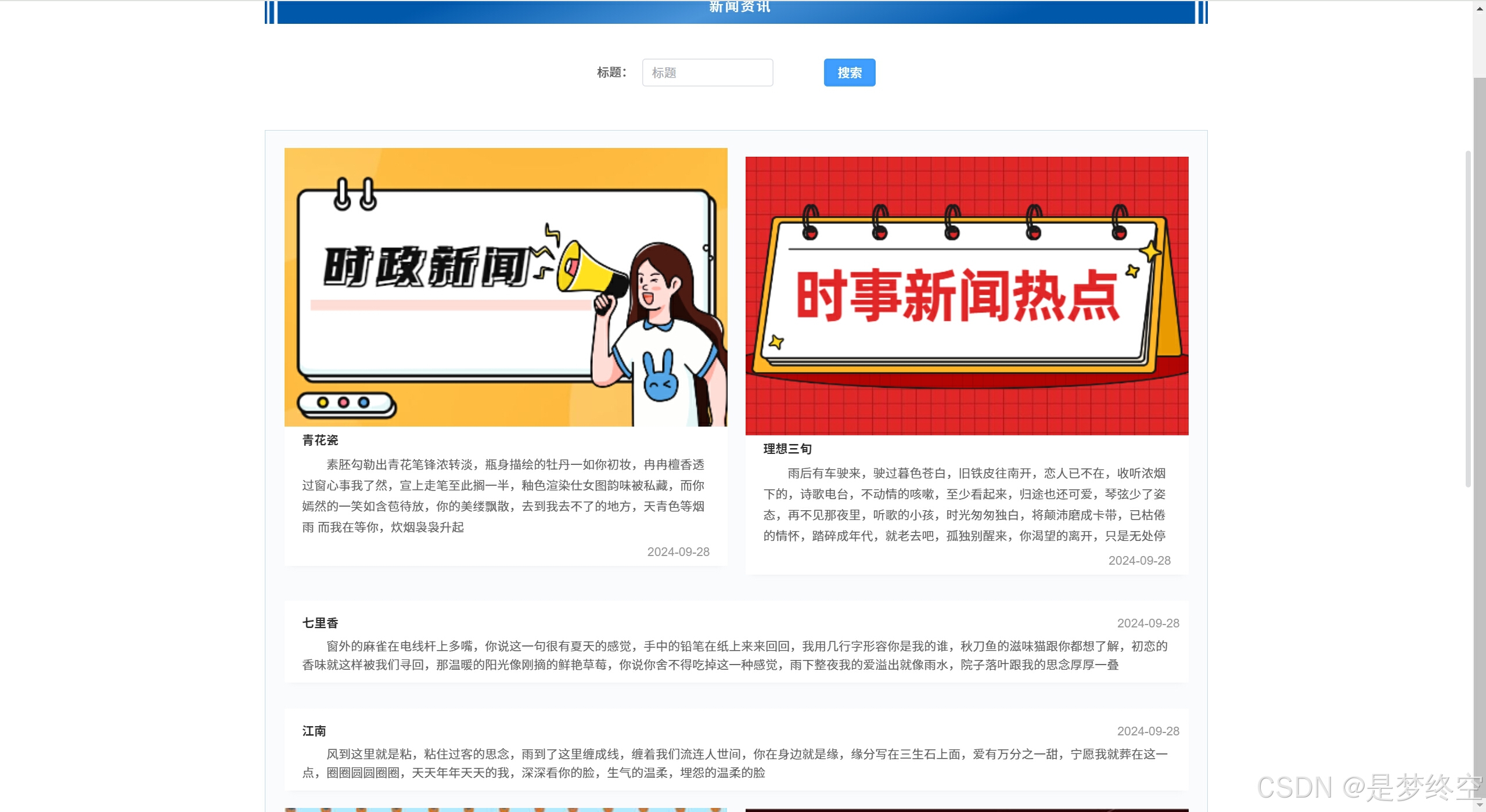Screen dimensions: 1486x812
Task: Click the date beside 七里香 title
Action: pos(1148,623)
